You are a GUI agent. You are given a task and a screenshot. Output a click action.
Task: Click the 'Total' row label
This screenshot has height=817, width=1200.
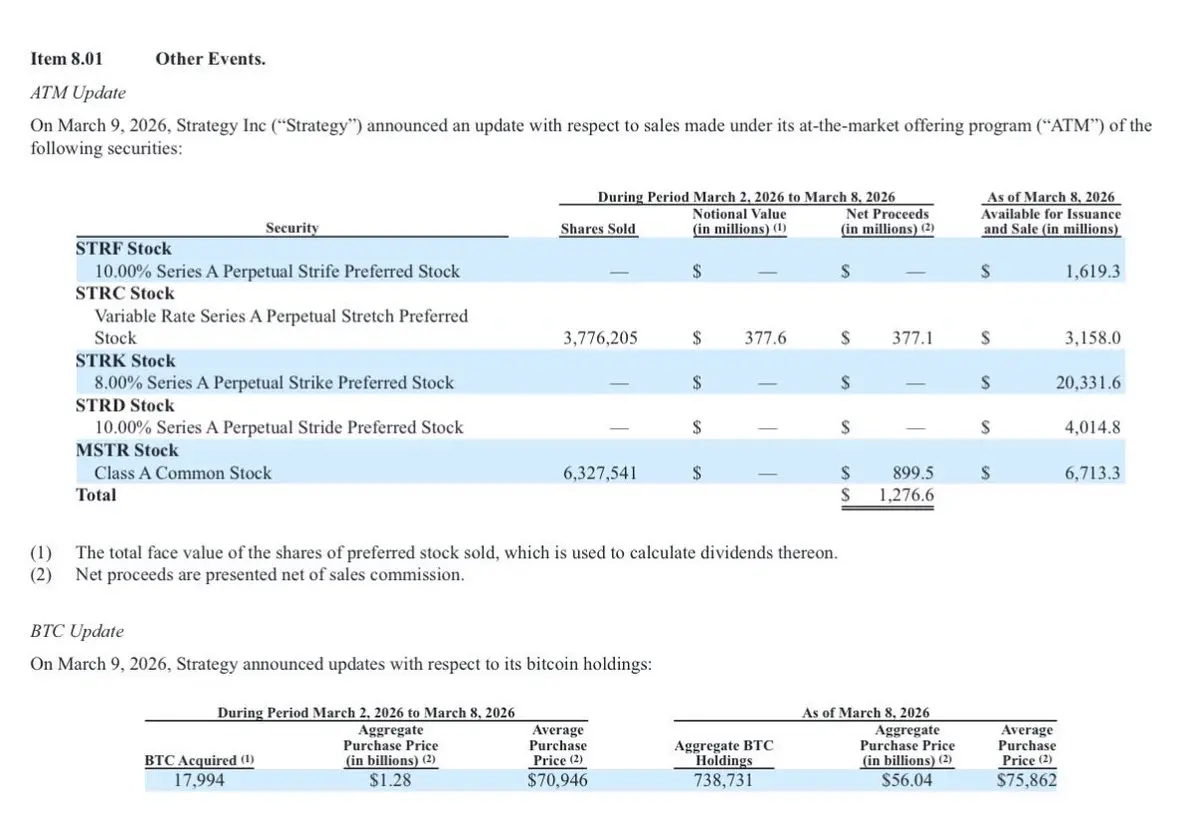point(96,495)
